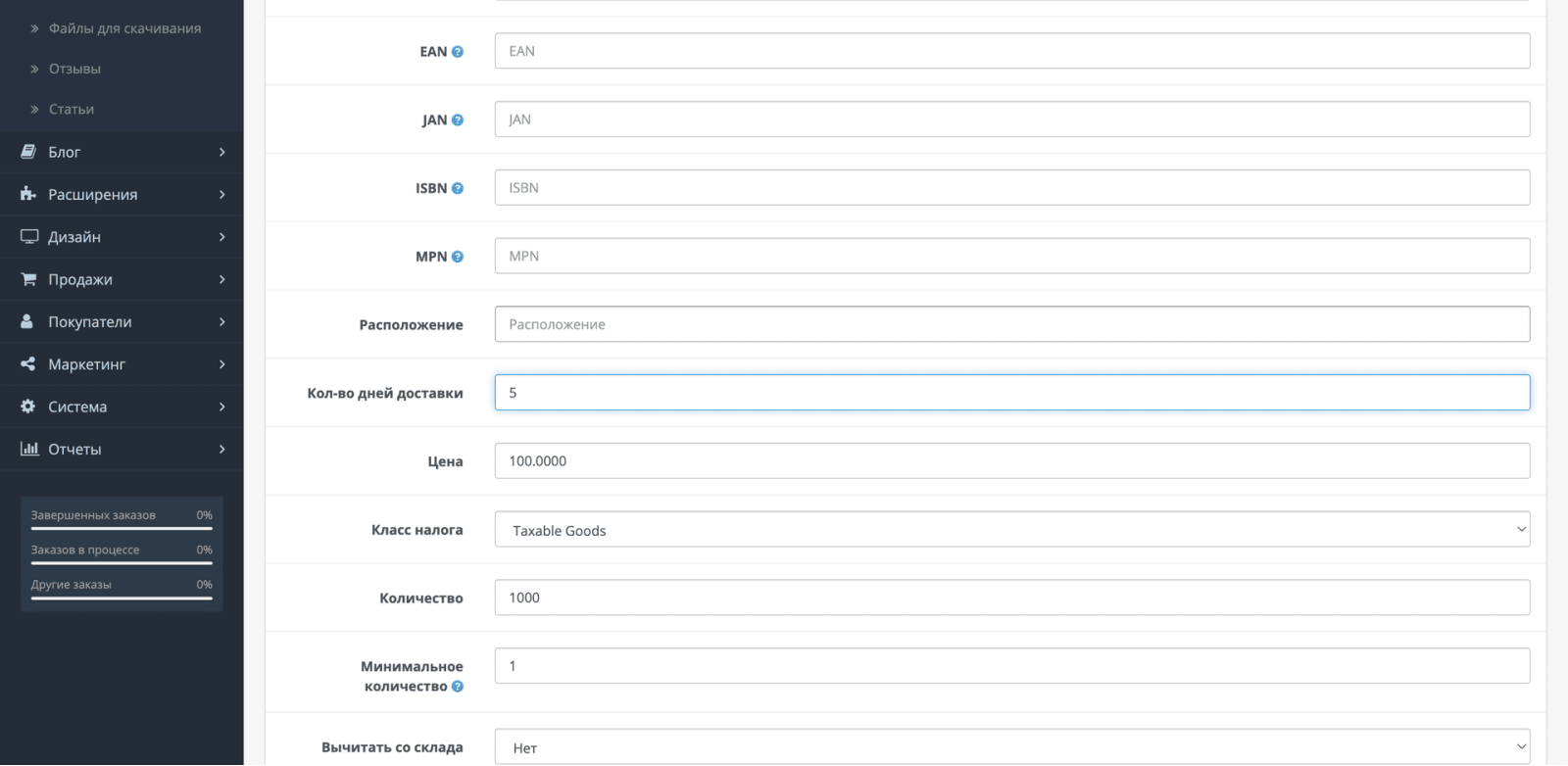
Task: Go to Статьи submenu link
Action: 72,109
